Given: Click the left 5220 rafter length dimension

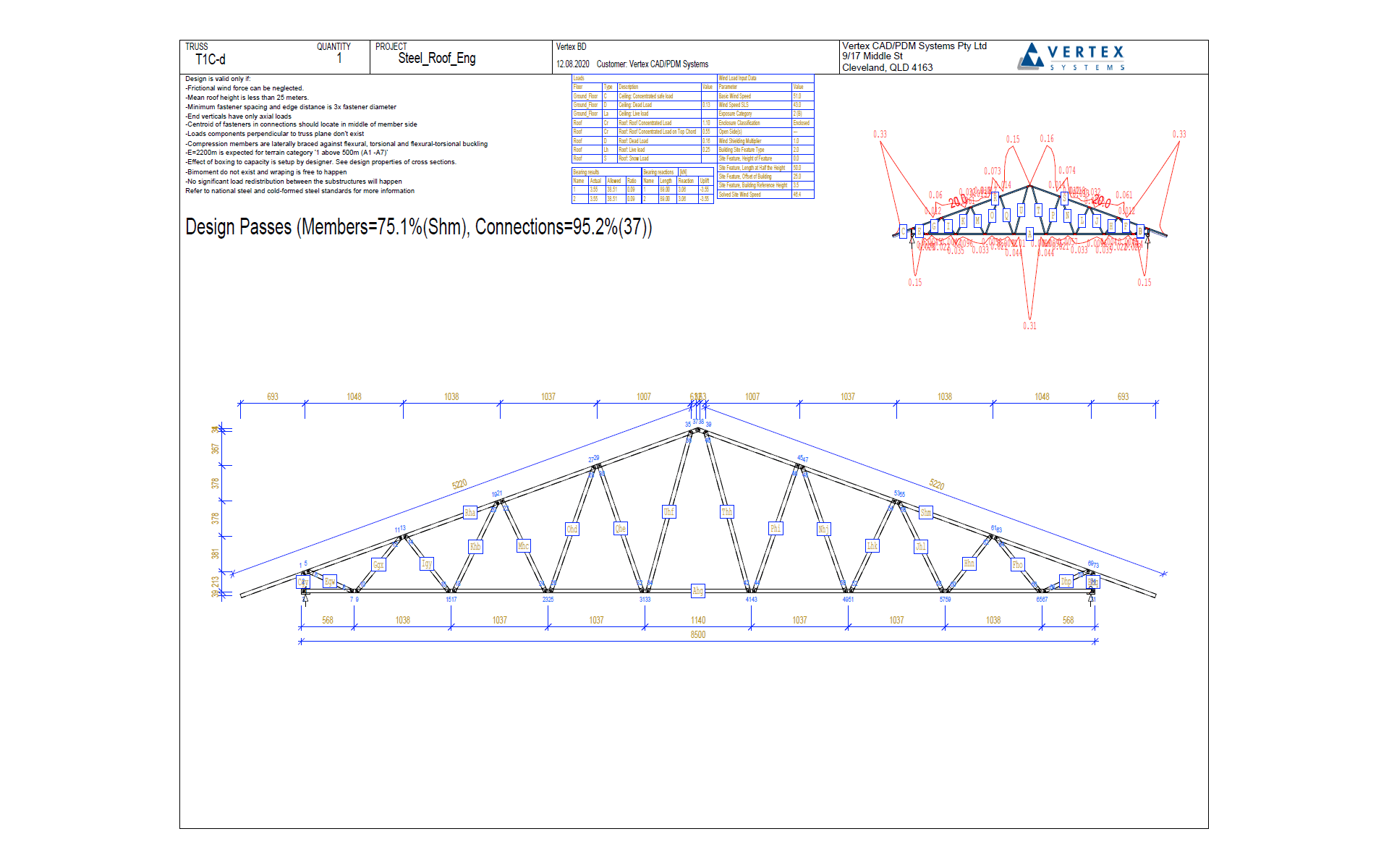Looking at the screenshot, I should click(460, 484).
